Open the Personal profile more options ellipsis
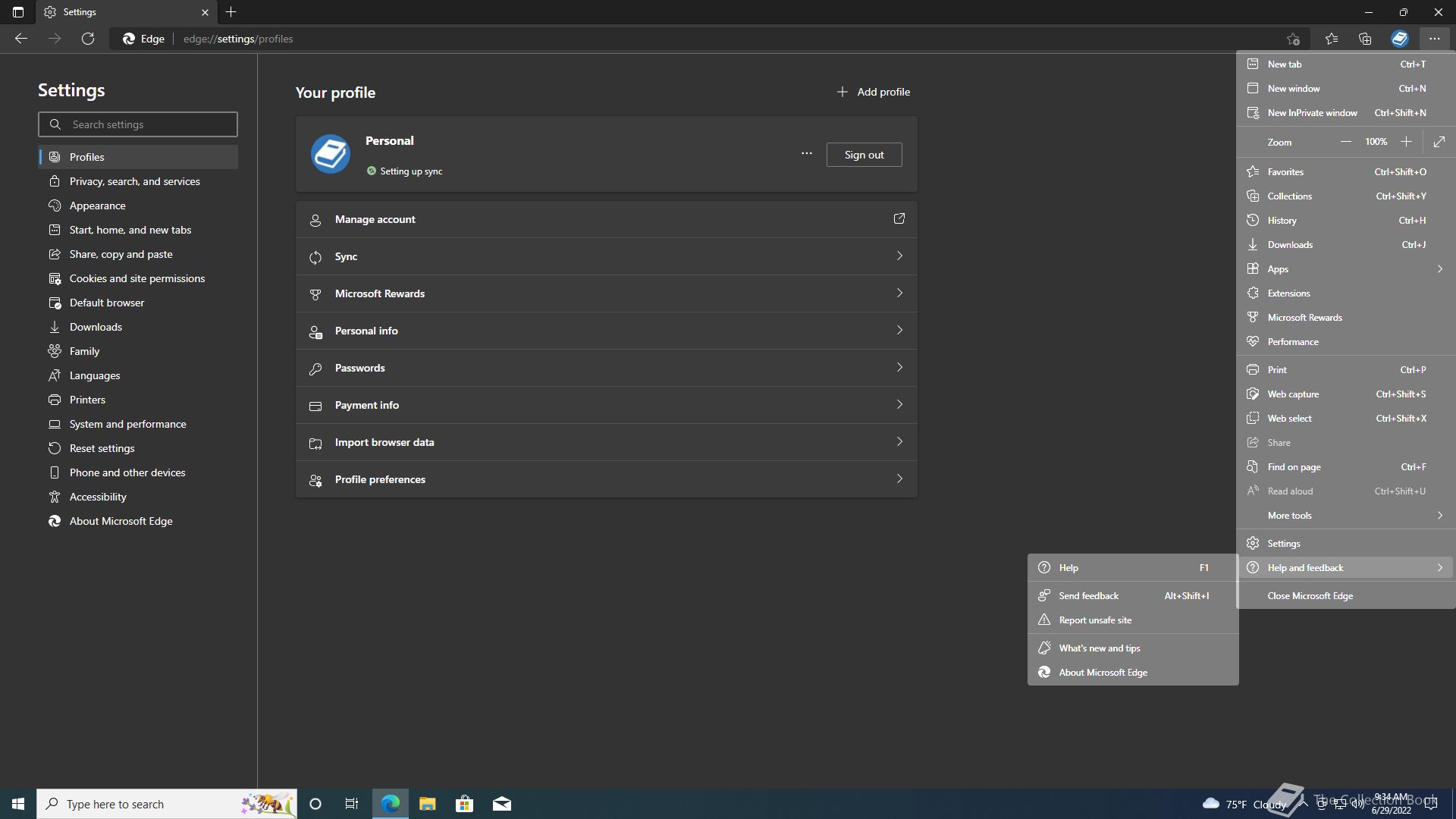This screenshot has height=819, width=1456. pyautogui.click(x=807, y=154)
